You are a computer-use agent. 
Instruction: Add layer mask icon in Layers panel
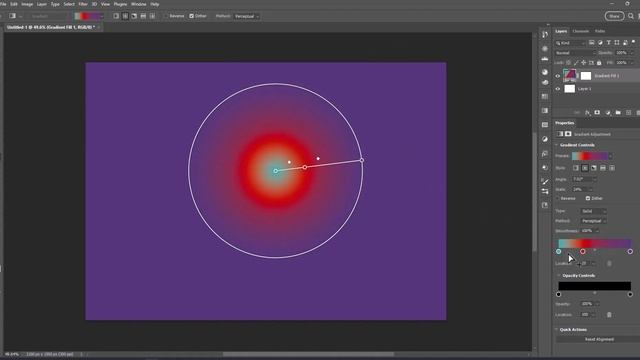597,112
